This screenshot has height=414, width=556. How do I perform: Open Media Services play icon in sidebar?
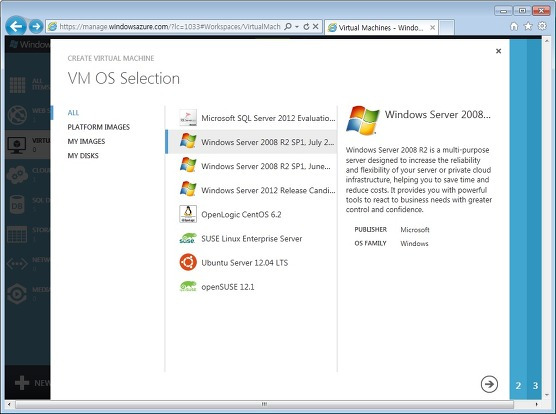(17, 293)
